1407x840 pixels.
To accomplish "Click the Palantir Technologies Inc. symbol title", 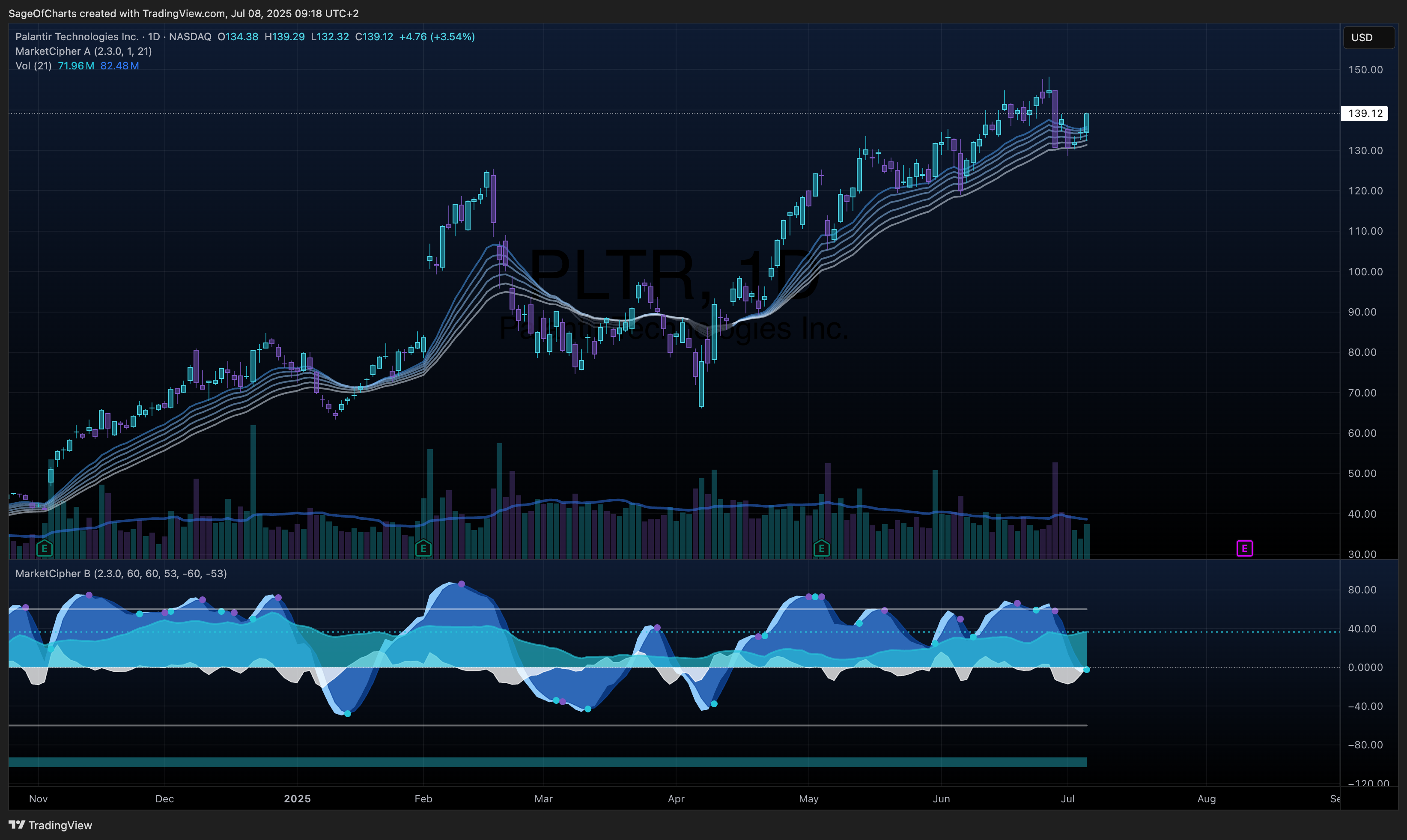I will (77, 36).
